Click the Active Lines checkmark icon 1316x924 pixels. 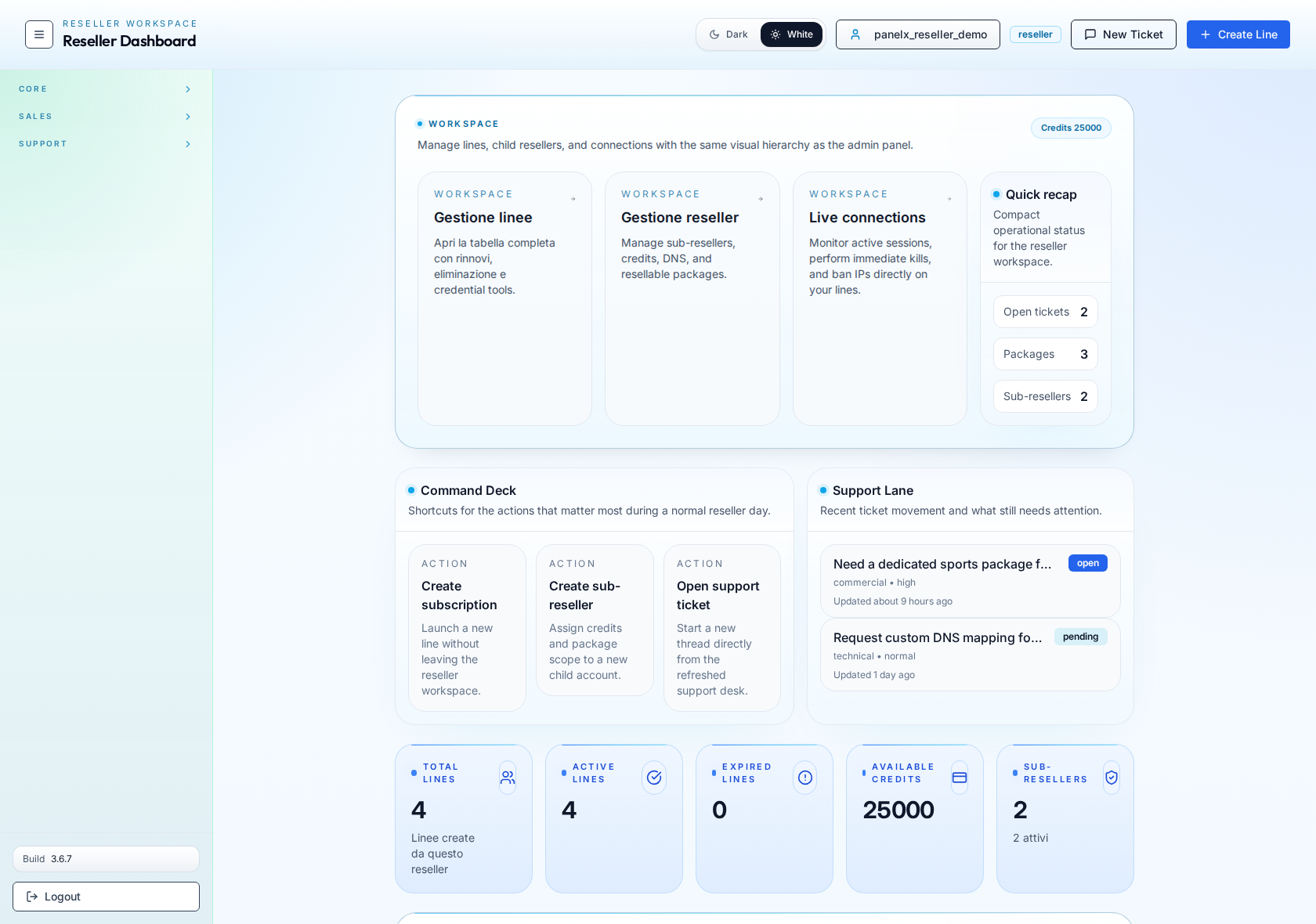654,778
